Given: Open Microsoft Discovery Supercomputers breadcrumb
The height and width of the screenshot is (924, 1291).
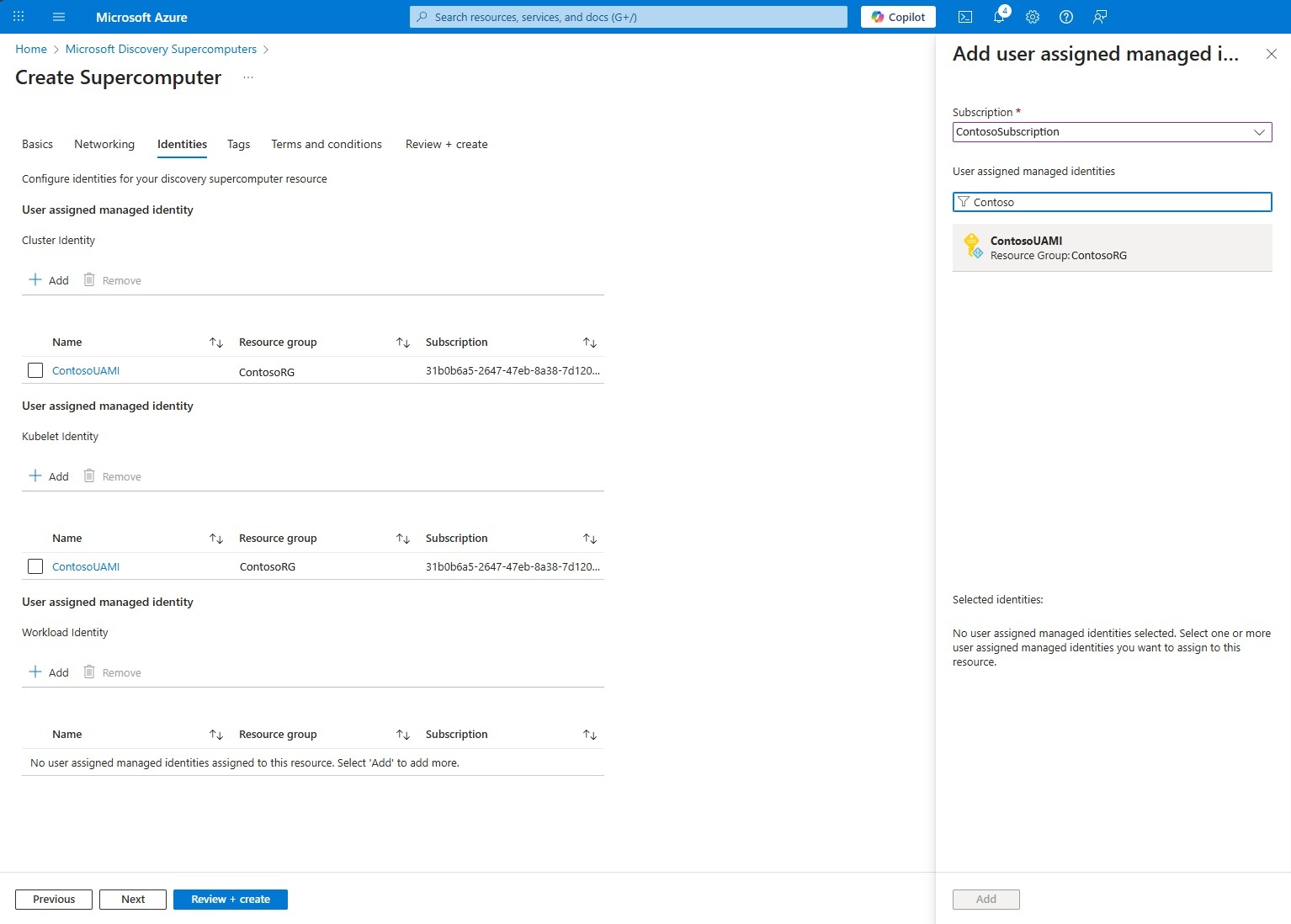Looking at the screenshot, I should pyautogui.click(x=161, y=49).
